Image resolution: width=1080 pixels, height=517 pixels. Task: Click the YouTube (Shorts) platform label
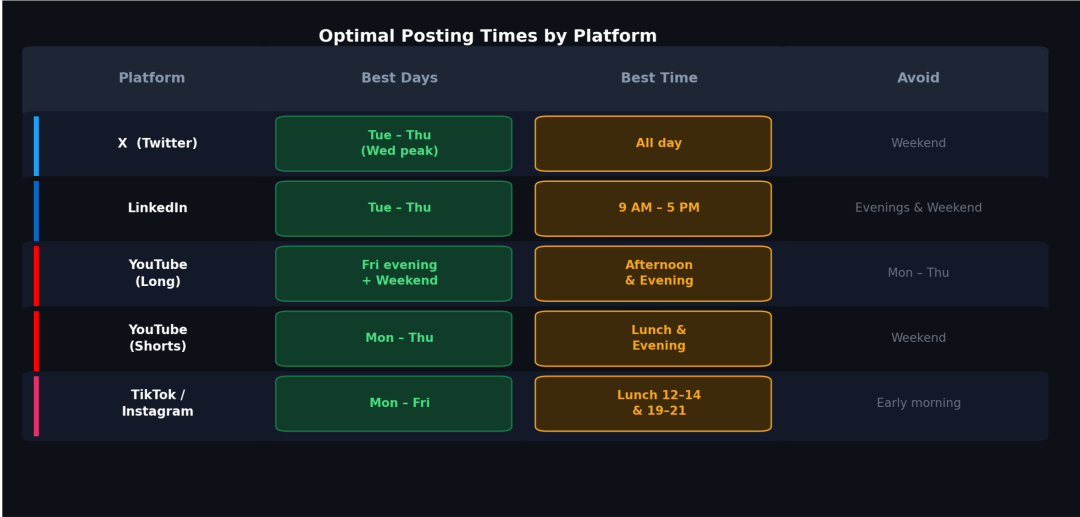pos(157,338)
